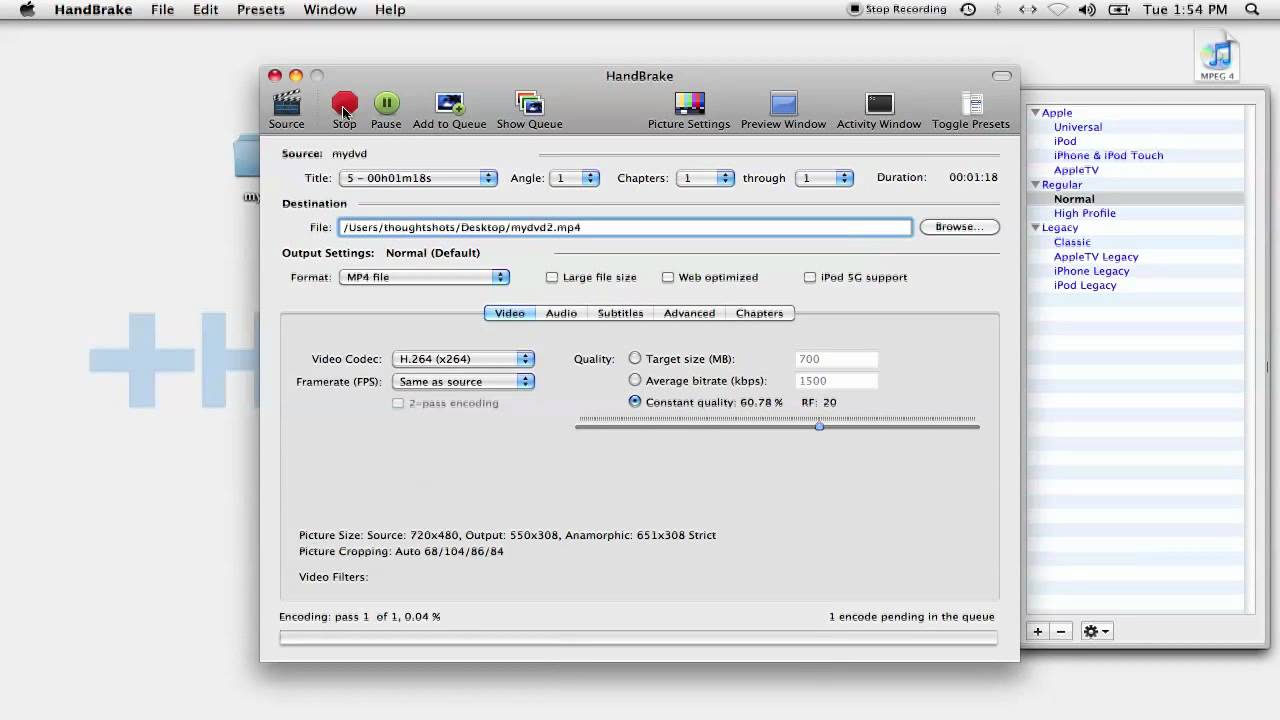Click the constant quality slider handle
This screenshot has height=720, width=1280.
click(x=819, y=427)
